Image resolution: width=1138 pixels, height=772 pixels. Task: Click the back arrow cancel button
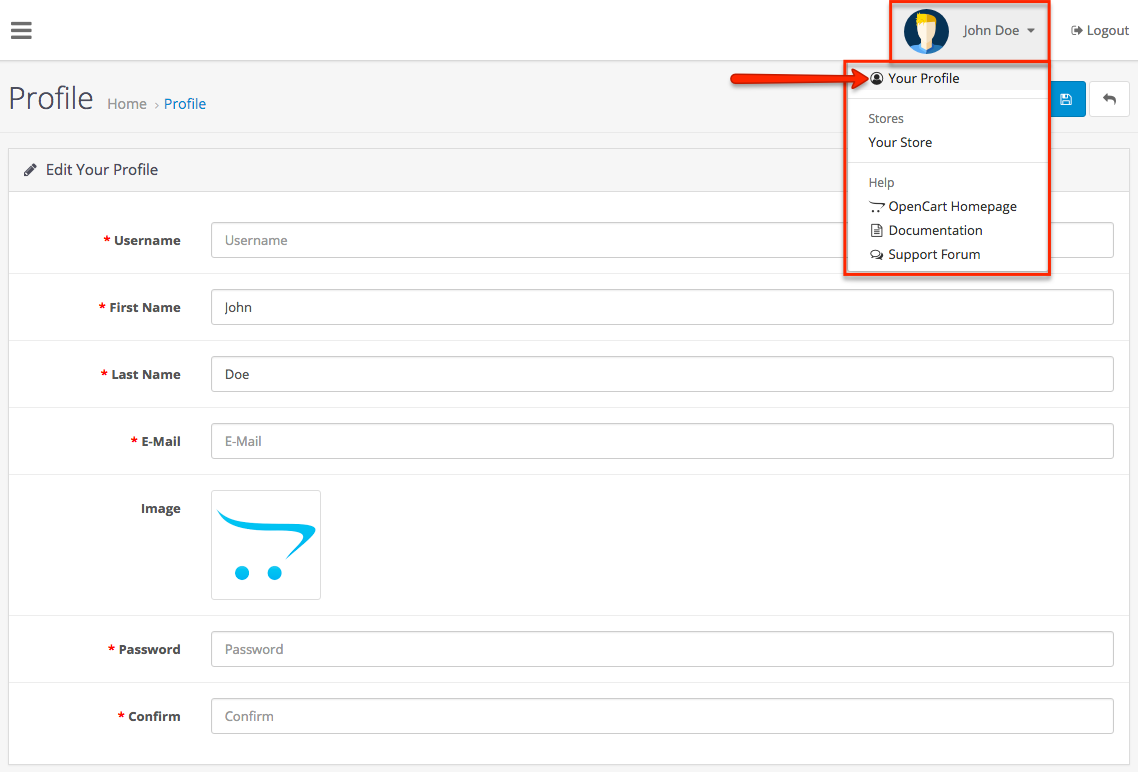pyautogui.click(x=1109, y=99)
